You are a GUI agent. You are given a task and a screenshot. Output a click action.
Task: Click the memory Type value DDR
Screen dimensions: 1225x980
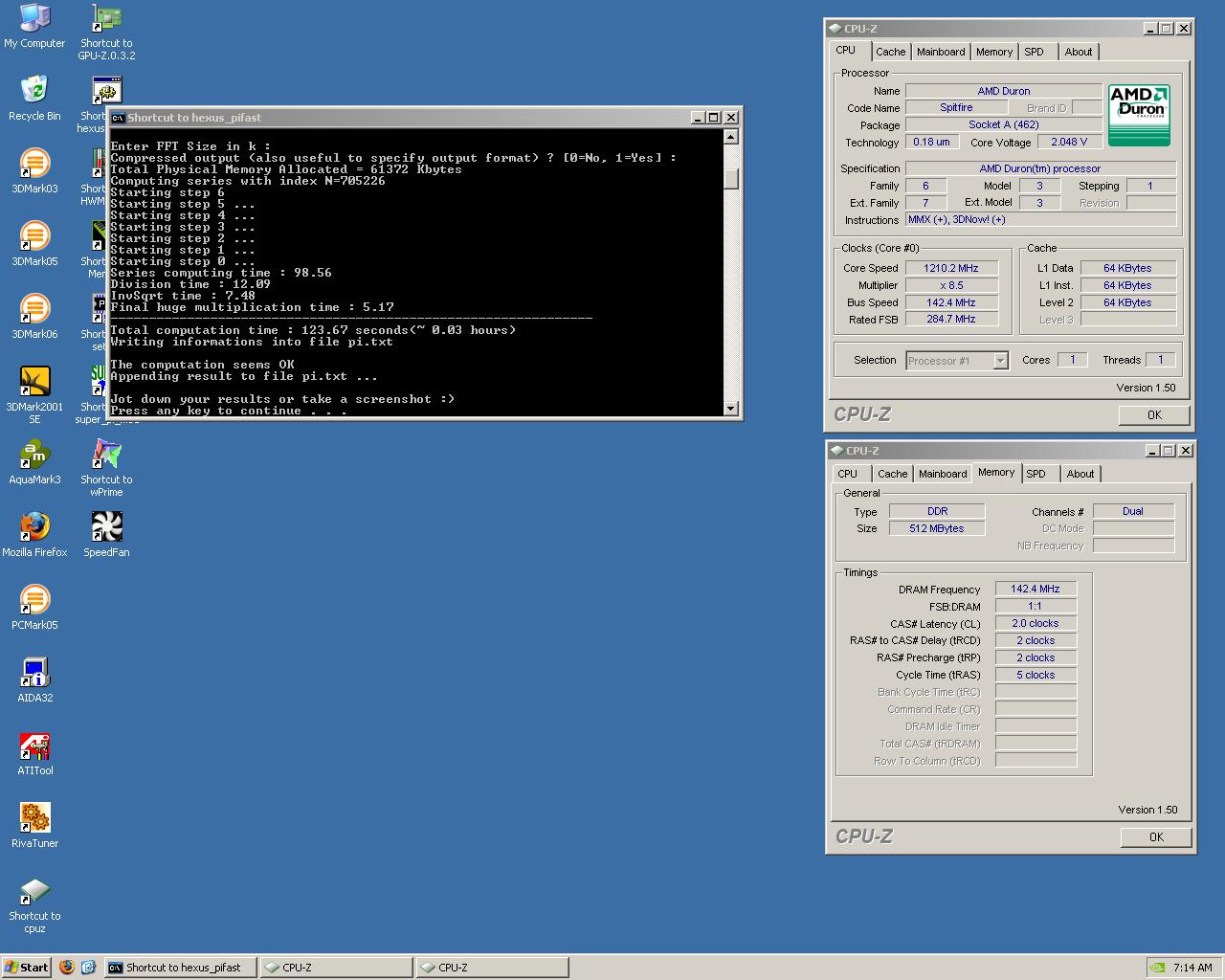937,511
